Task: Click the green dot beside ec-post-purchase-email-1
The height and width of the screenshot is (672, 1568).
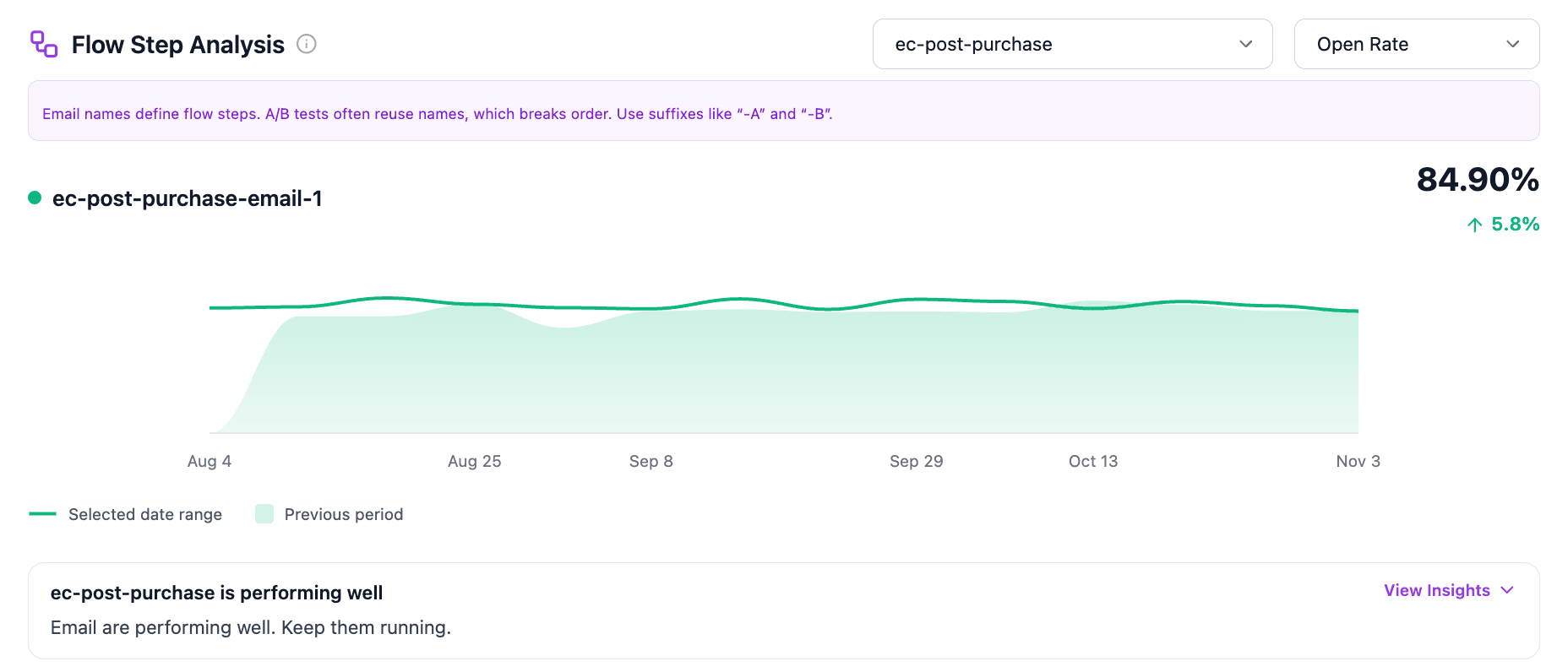Action: pyautogui.click(x=35, y=198)
